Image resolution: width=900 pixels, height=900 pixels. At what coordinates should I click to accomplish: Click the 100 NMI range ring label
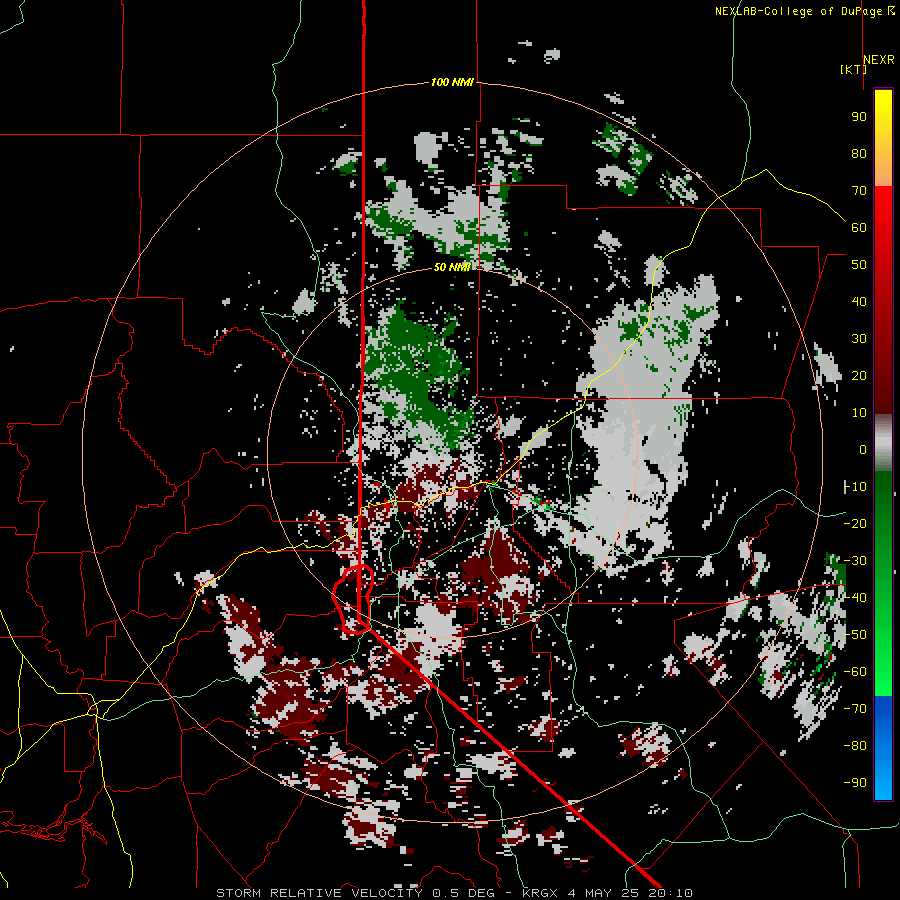[x=452, y=83]
